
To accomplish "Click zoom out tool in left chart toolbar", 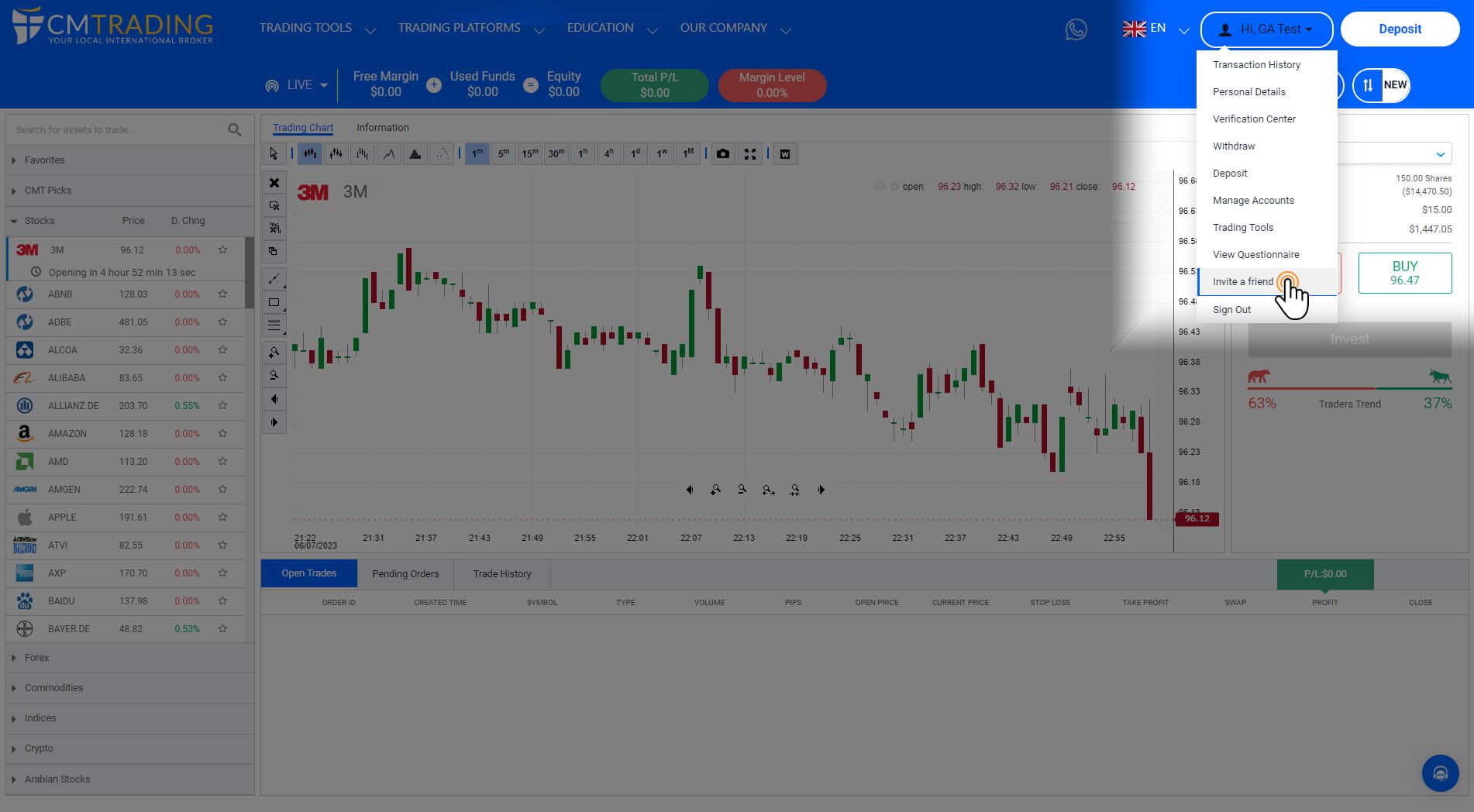I will (274, 376).
